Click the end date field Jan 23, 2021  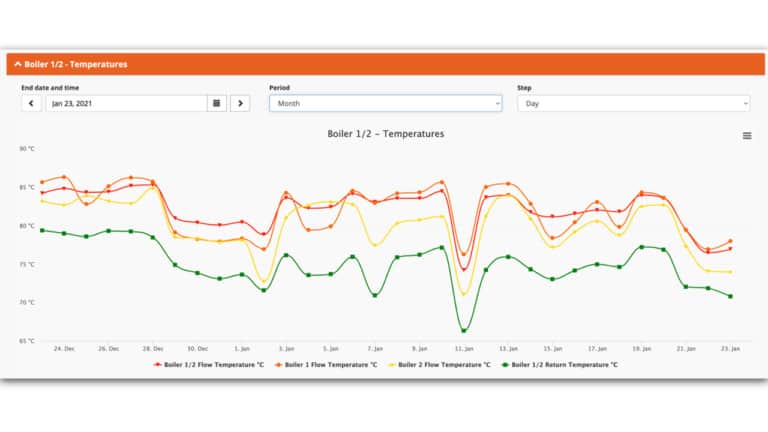(x=125, y=103)
